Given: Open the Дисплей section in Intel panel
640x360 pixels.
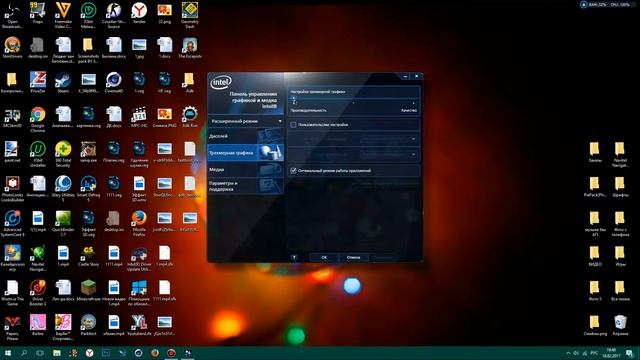Looking at the screenshot, I should (245, 136).
